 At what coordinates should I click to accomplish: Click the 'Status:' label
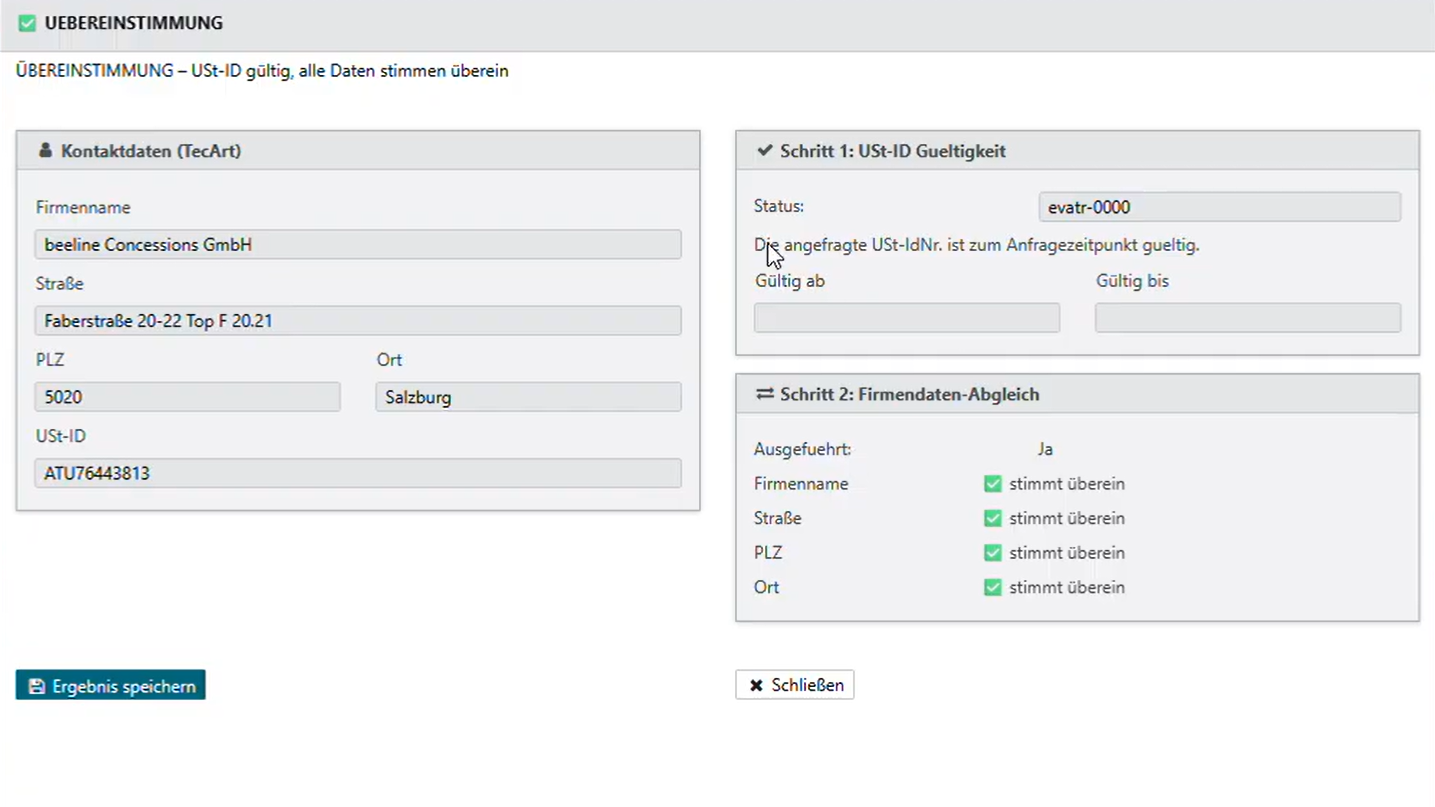(779, 206)
